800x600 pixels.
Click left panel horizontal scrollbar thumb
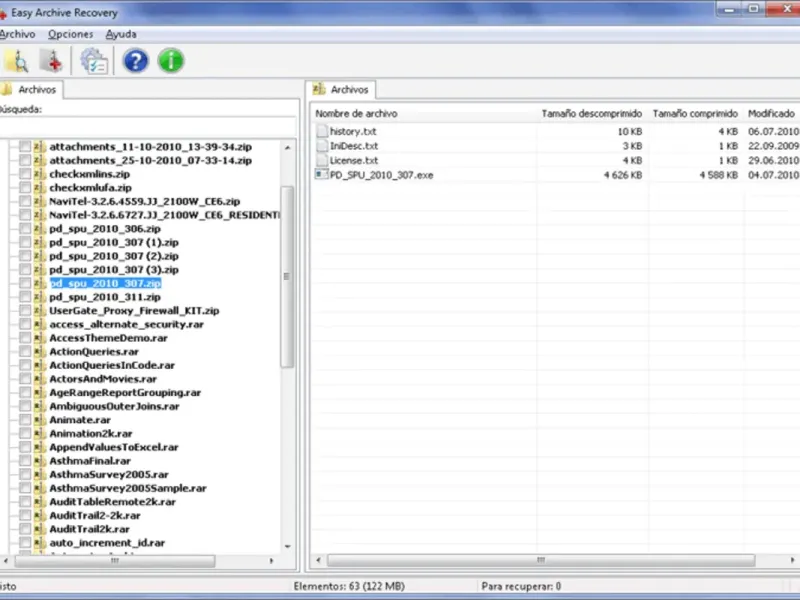coord(115,561)
